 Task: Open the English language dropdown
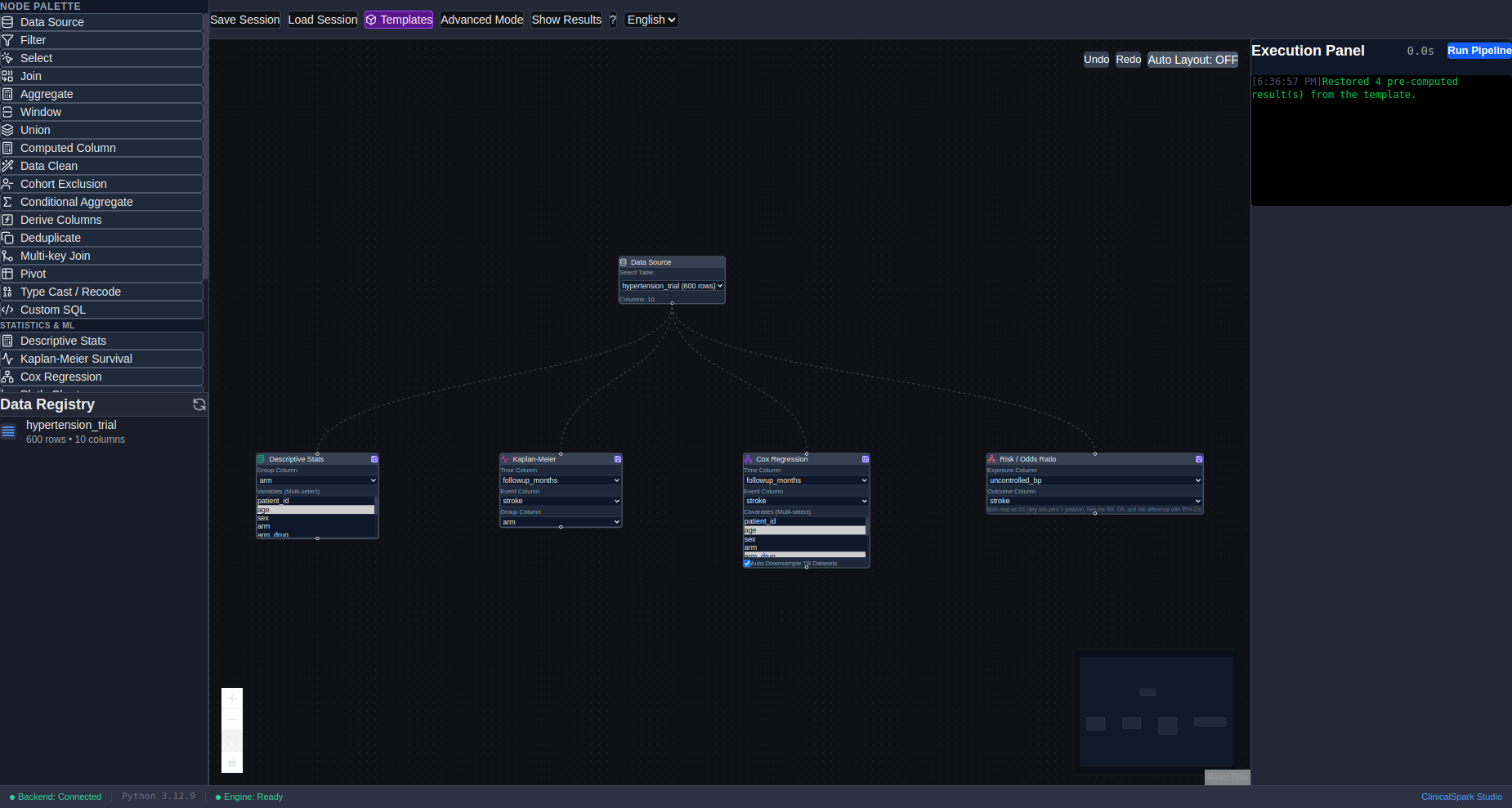point(651,20)
